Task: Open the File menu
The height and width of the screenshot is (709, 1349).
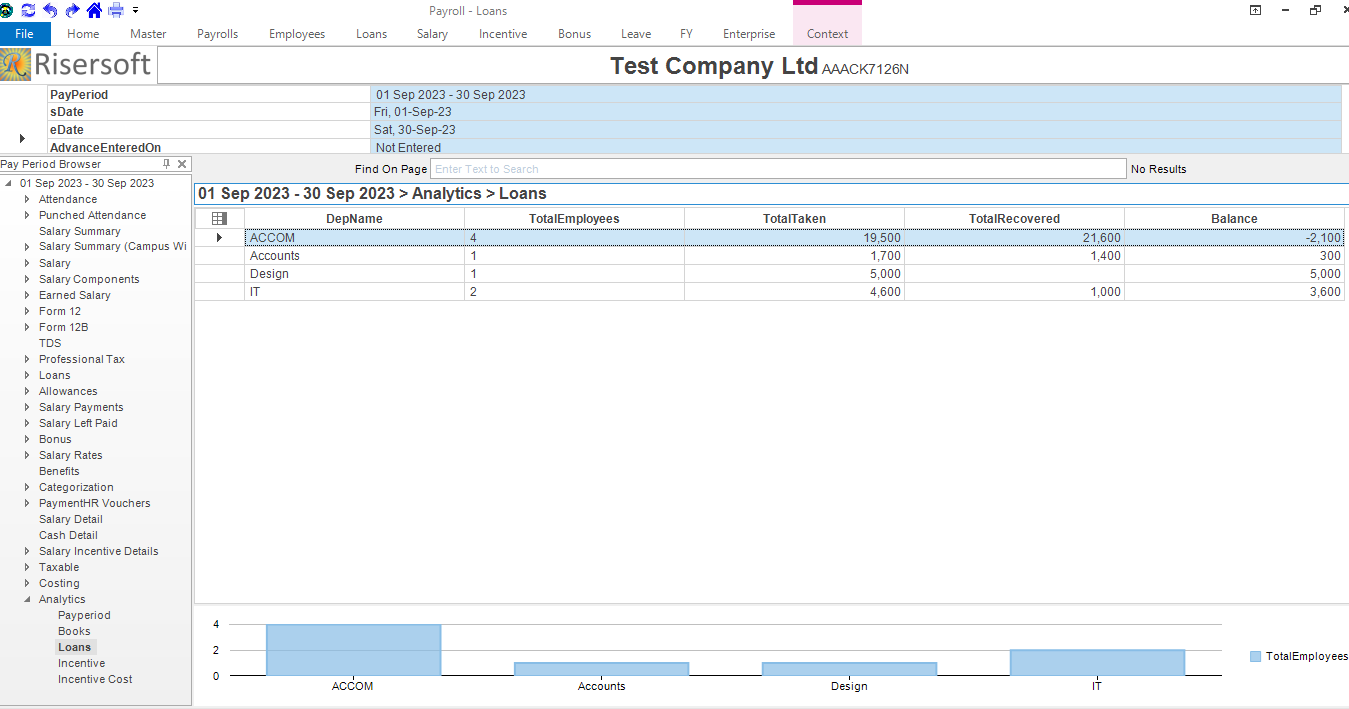Action: (x=24, y=34)
